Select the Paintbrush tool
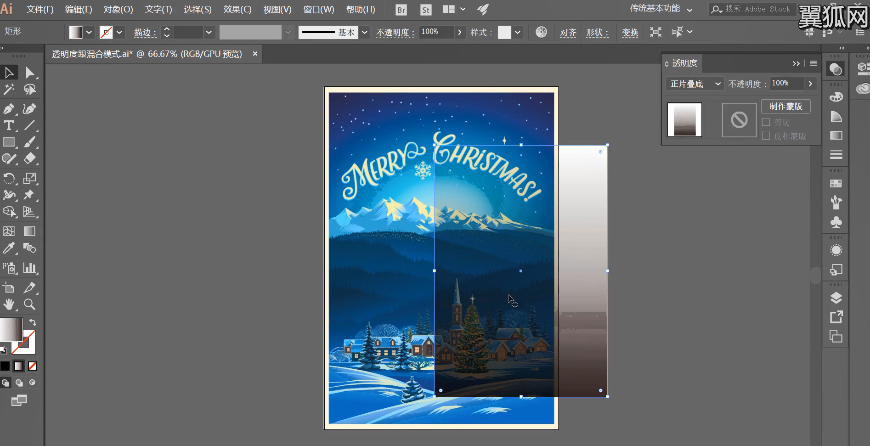 tap(29, 142)
